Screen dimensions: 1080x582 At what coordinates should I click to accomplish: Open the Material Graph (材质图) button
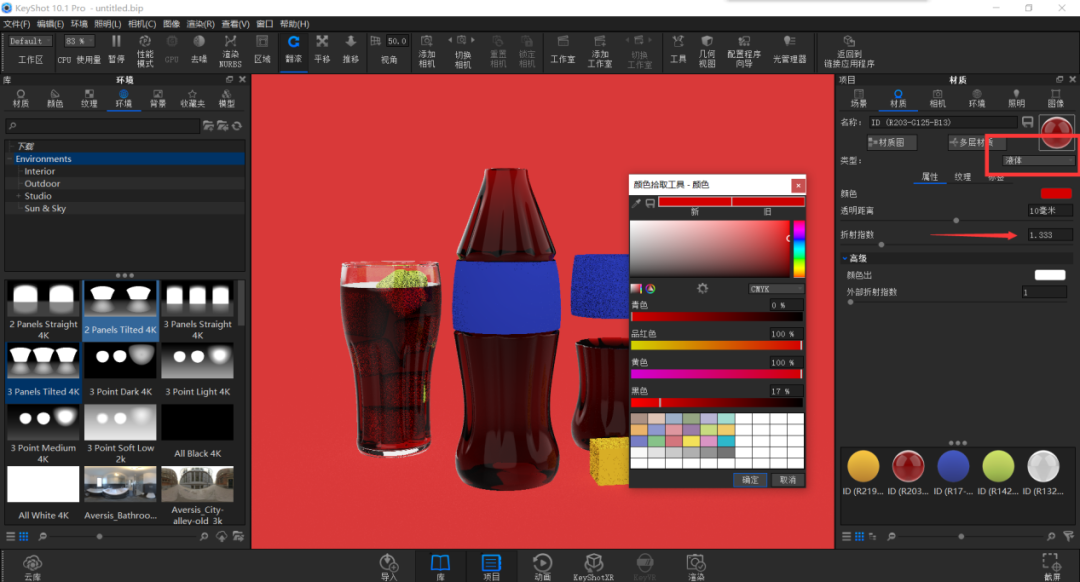[x=891, y=142]
